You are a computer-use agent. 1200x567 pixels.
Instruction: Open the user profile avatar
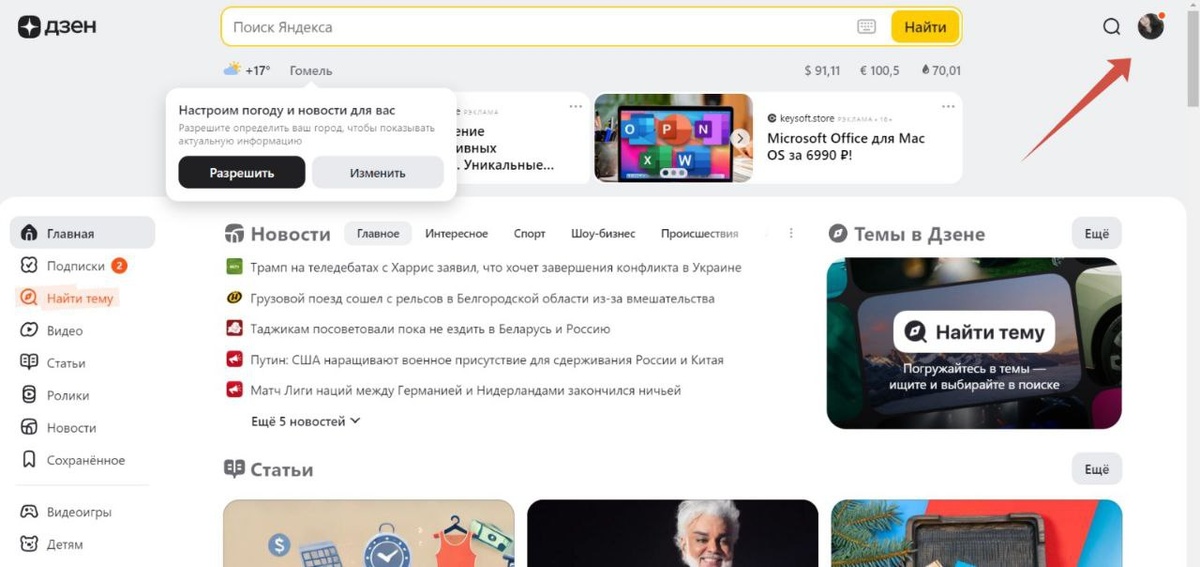1151,26
